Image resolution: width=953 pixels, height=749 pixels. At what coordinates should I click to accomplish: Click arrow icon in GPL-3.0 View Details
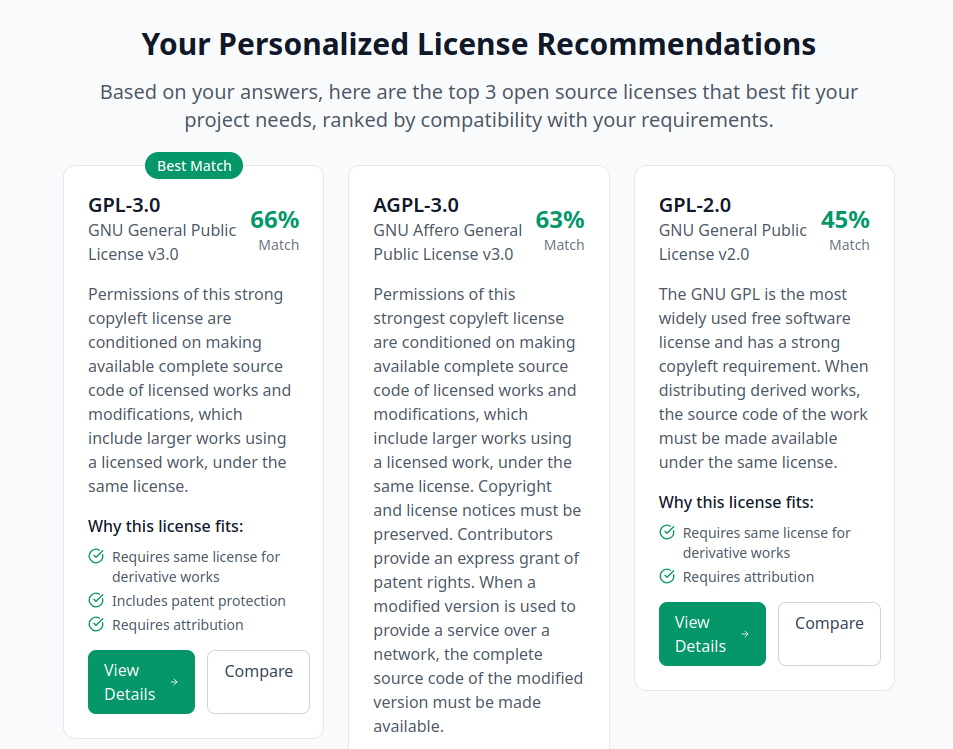coord(174,682)
